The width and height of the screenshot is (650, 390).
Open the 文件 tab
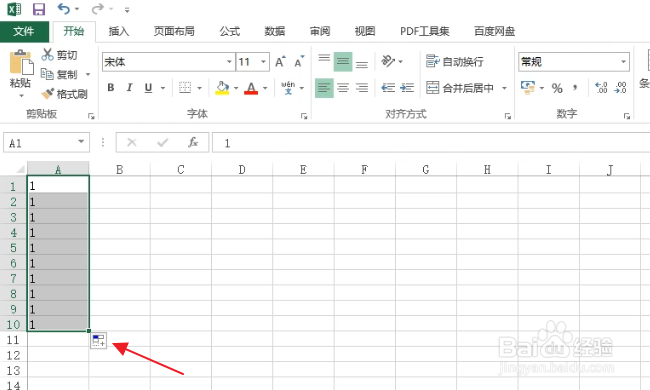pos(24,31)
